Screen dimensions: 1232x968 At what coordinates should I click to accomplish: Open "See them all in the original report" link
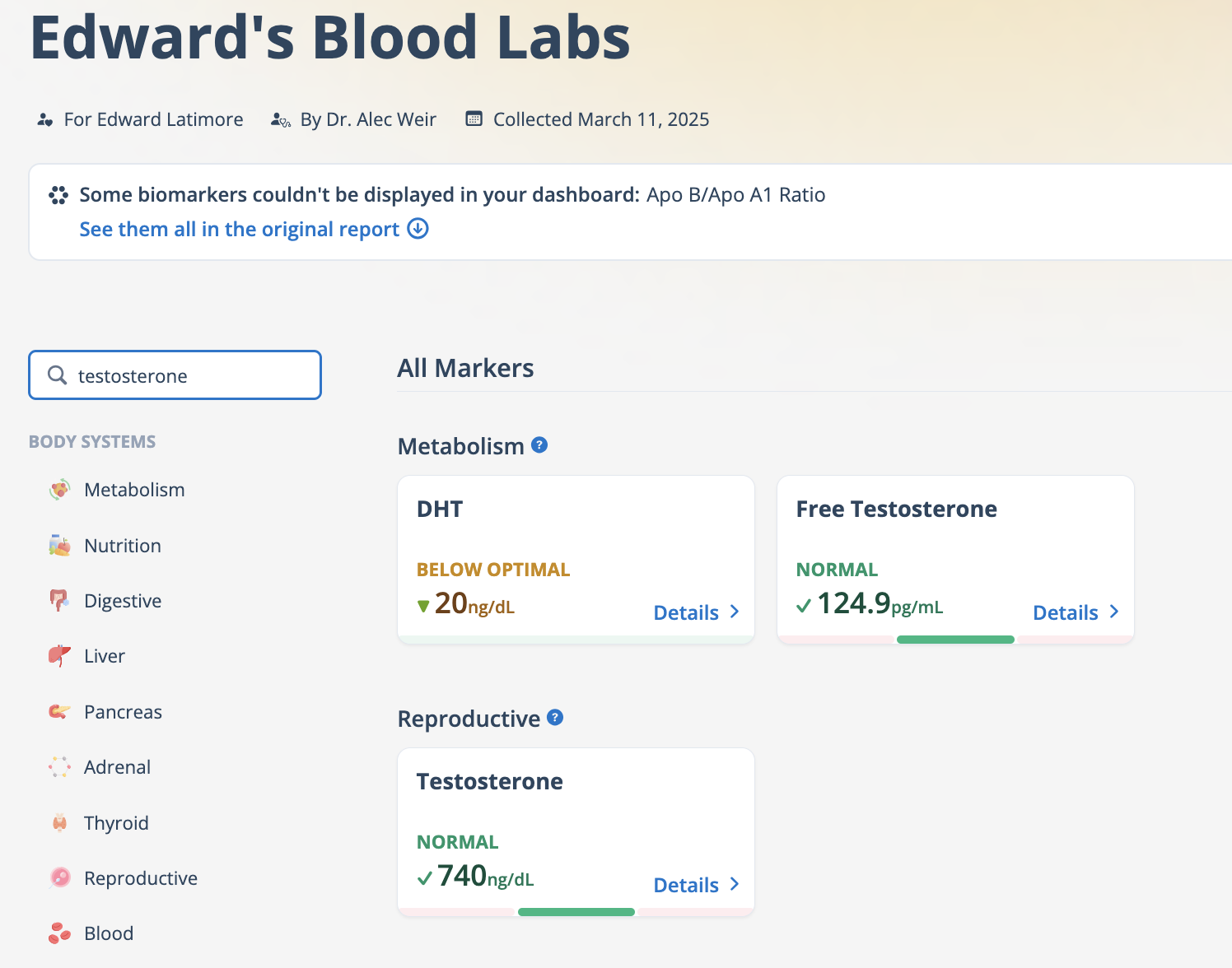(x=239, y=229)
